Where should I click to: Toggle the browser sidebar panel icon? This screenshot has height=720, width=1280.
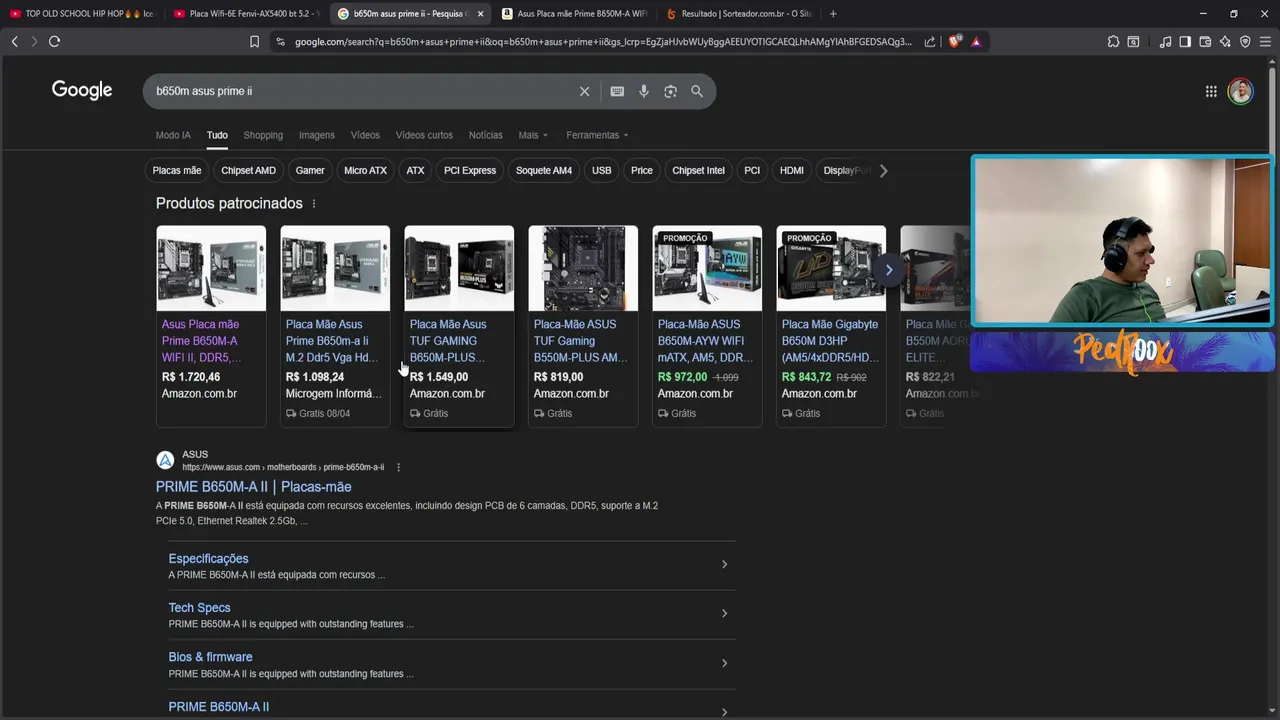(1185, 42)
